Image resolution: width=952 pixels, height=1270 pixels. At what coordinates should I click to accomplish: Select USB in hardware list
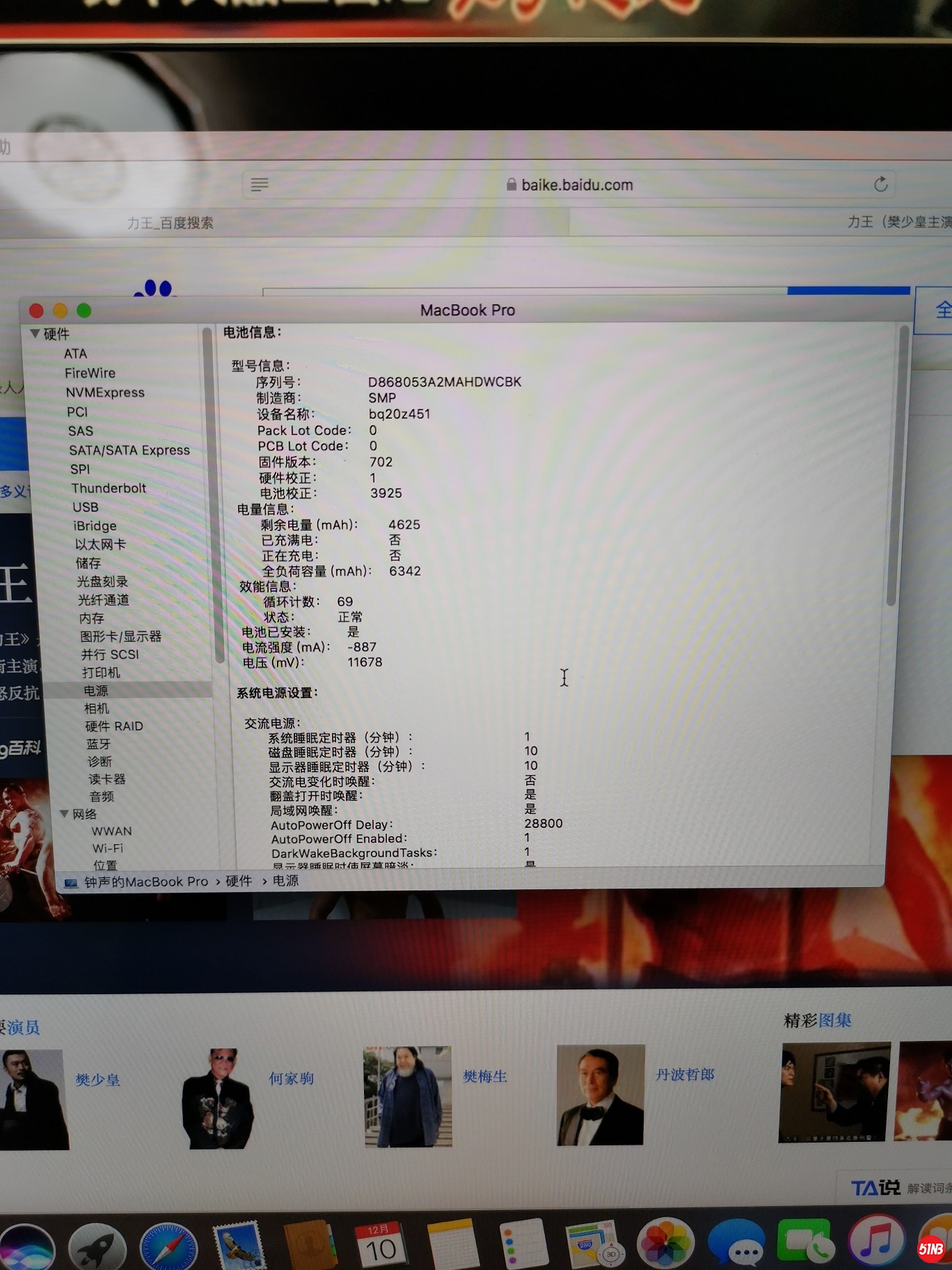pyautogui.click(x=86, y=507)
